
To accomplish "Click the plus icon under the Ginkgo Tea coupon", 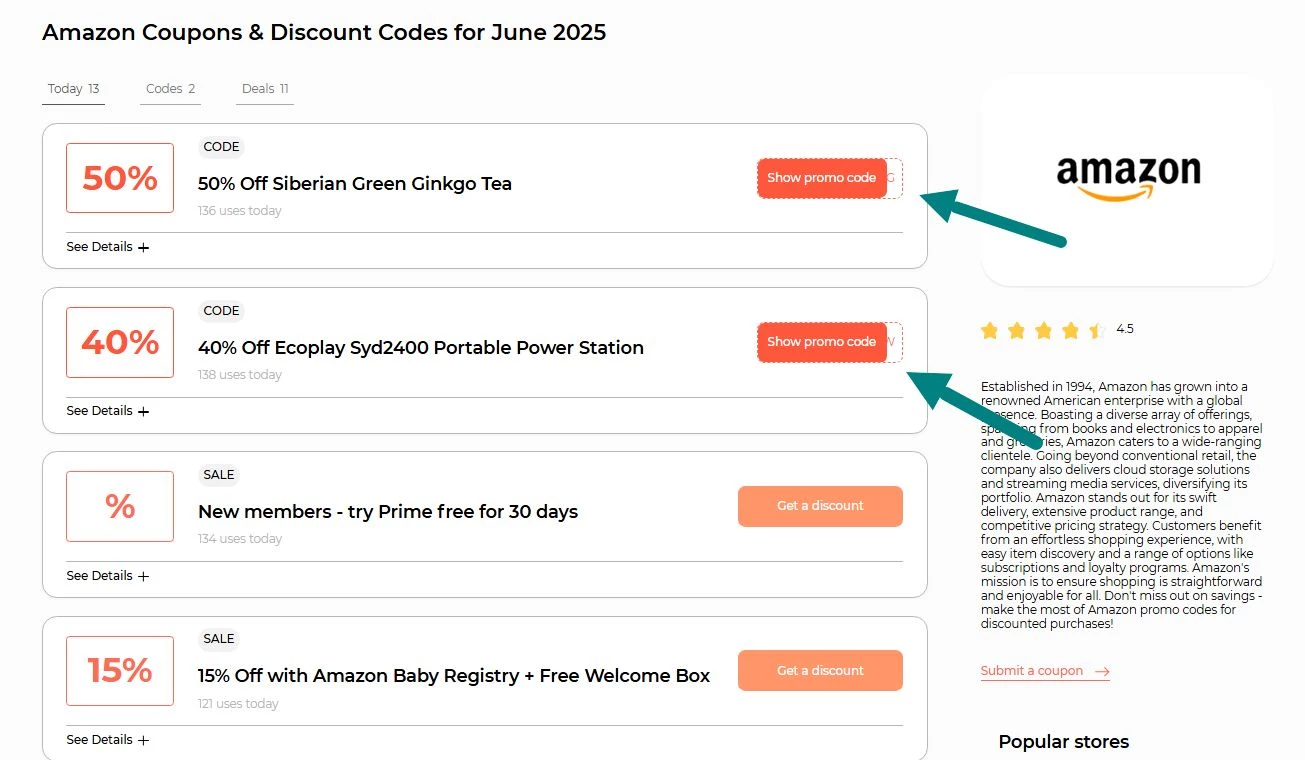I will [143, 247].
